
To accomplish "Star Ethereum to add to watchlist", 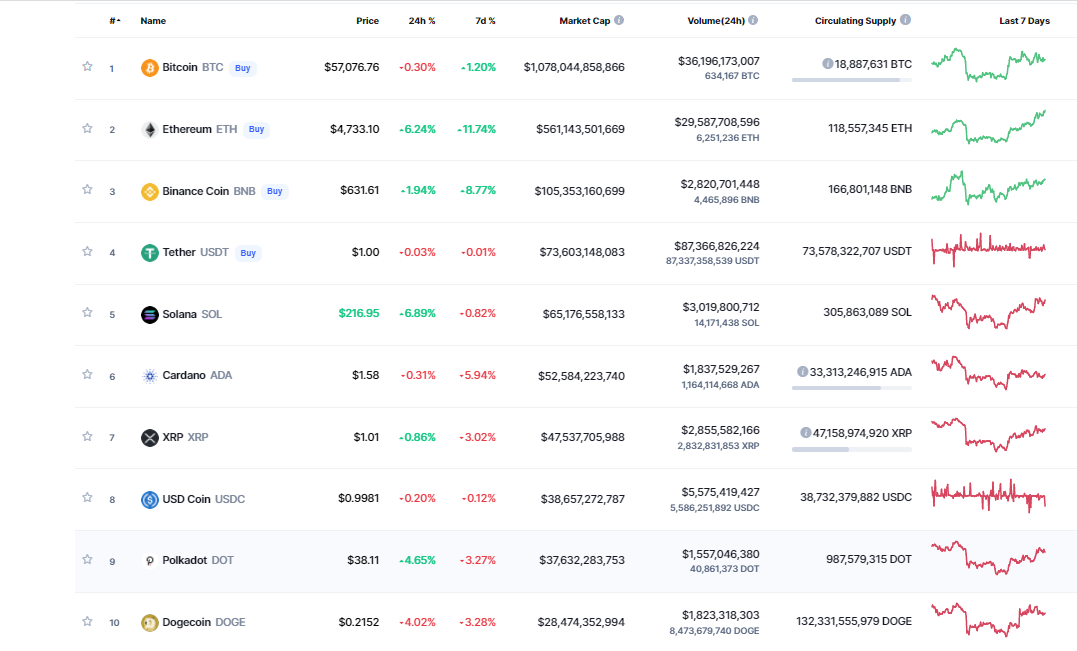I will 87,128.
